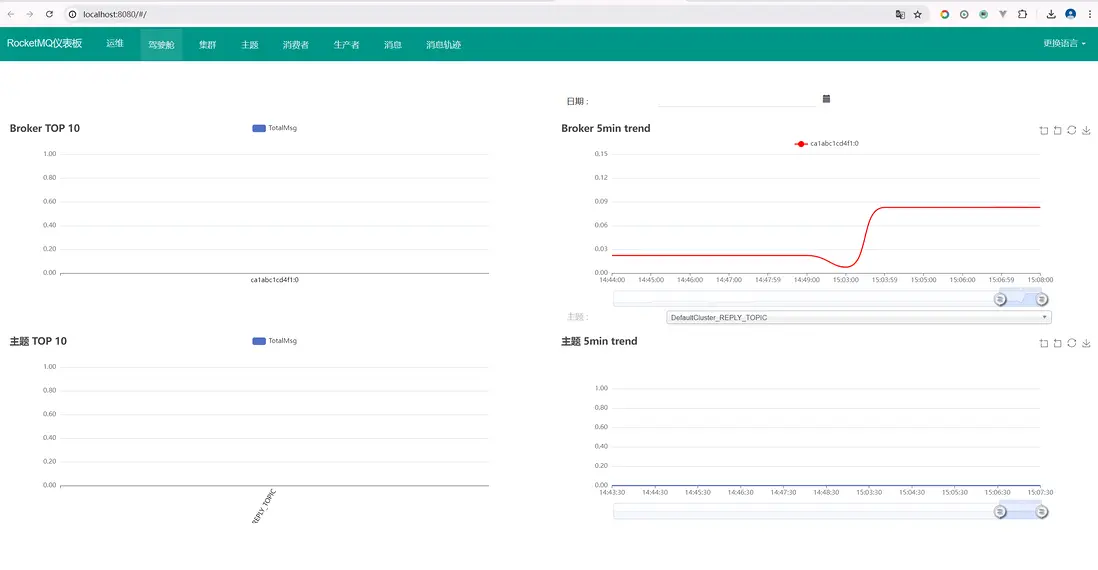The image size is (1098, 570).
Task: Restore the Broker 5min trend chart
Action: (x=1071, y=130)
